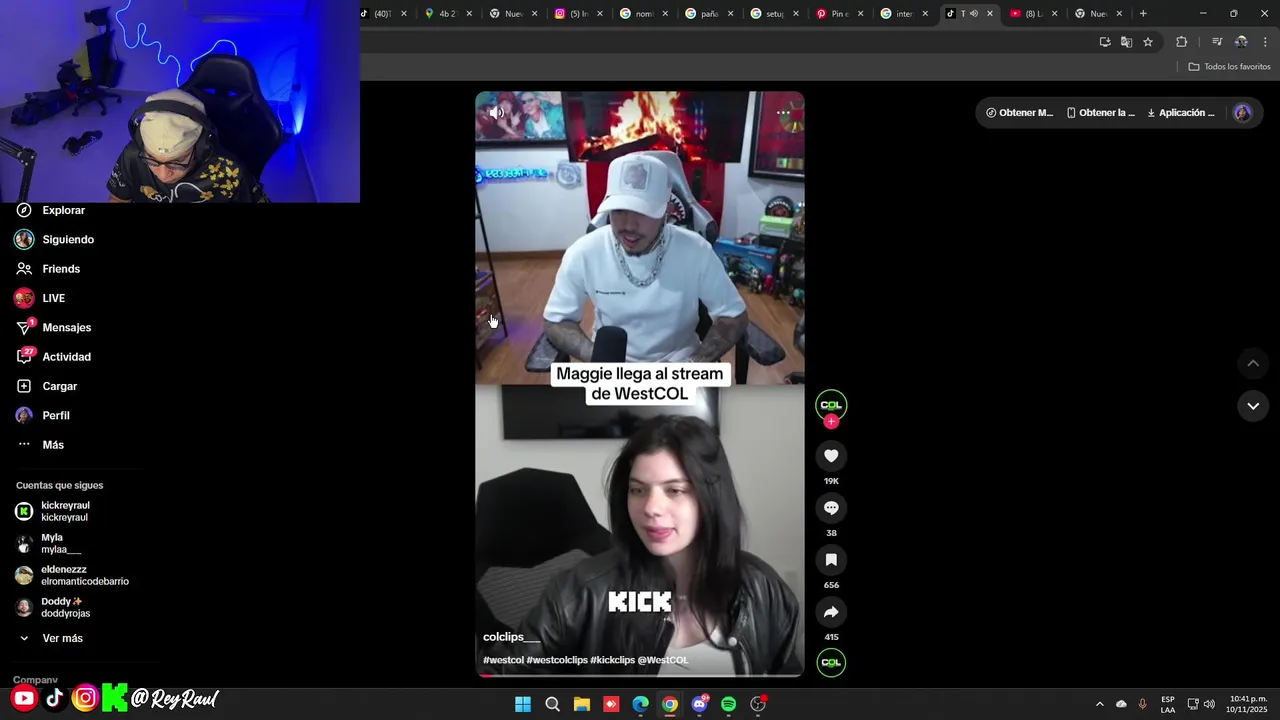Open the video three-dot options menu
1280x720 pixels.
[x=783, y=113]
